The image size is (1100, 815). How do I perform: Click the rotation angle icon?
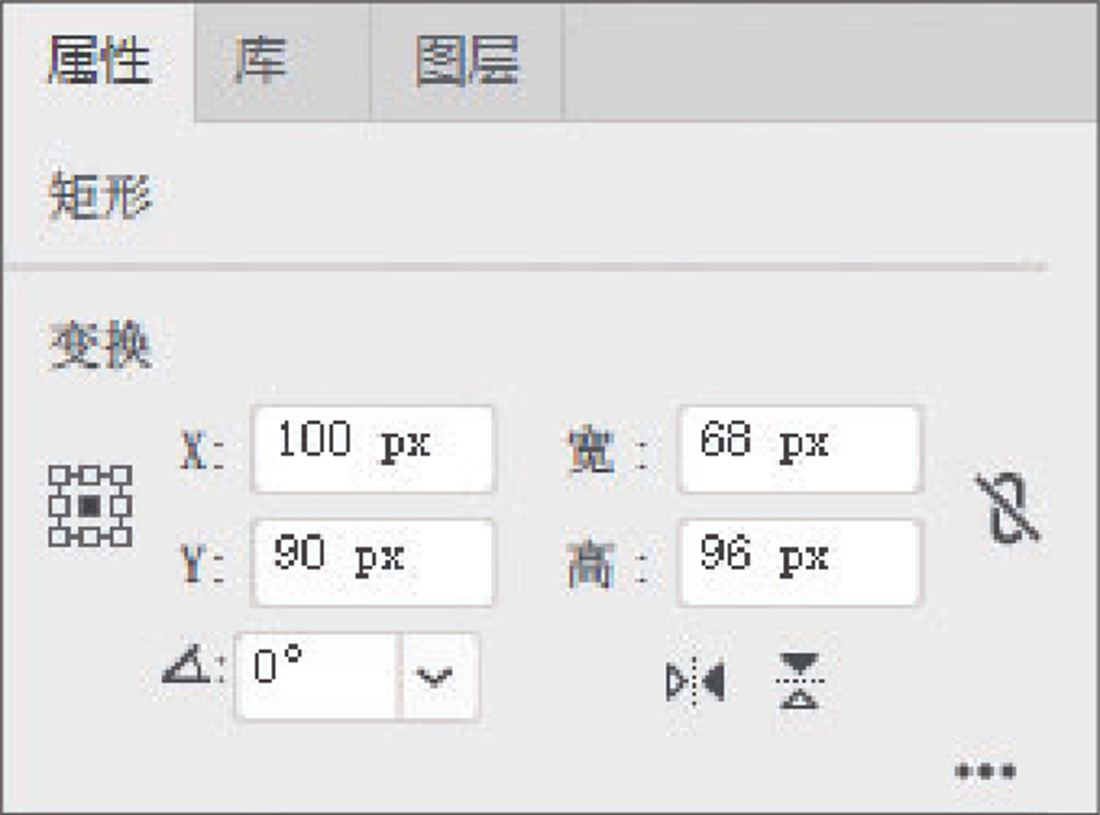187,667
